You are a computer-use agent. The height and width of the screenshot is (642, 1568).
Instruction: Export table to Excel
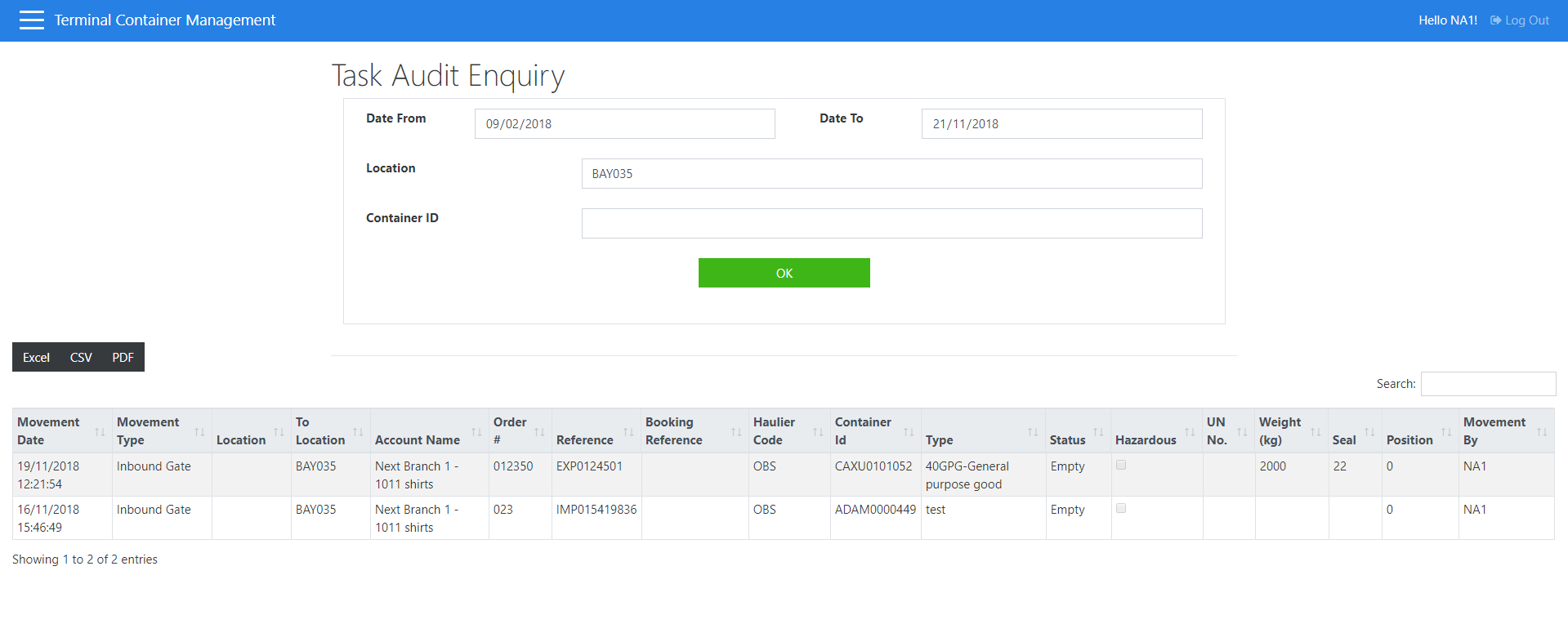[36, 357]
